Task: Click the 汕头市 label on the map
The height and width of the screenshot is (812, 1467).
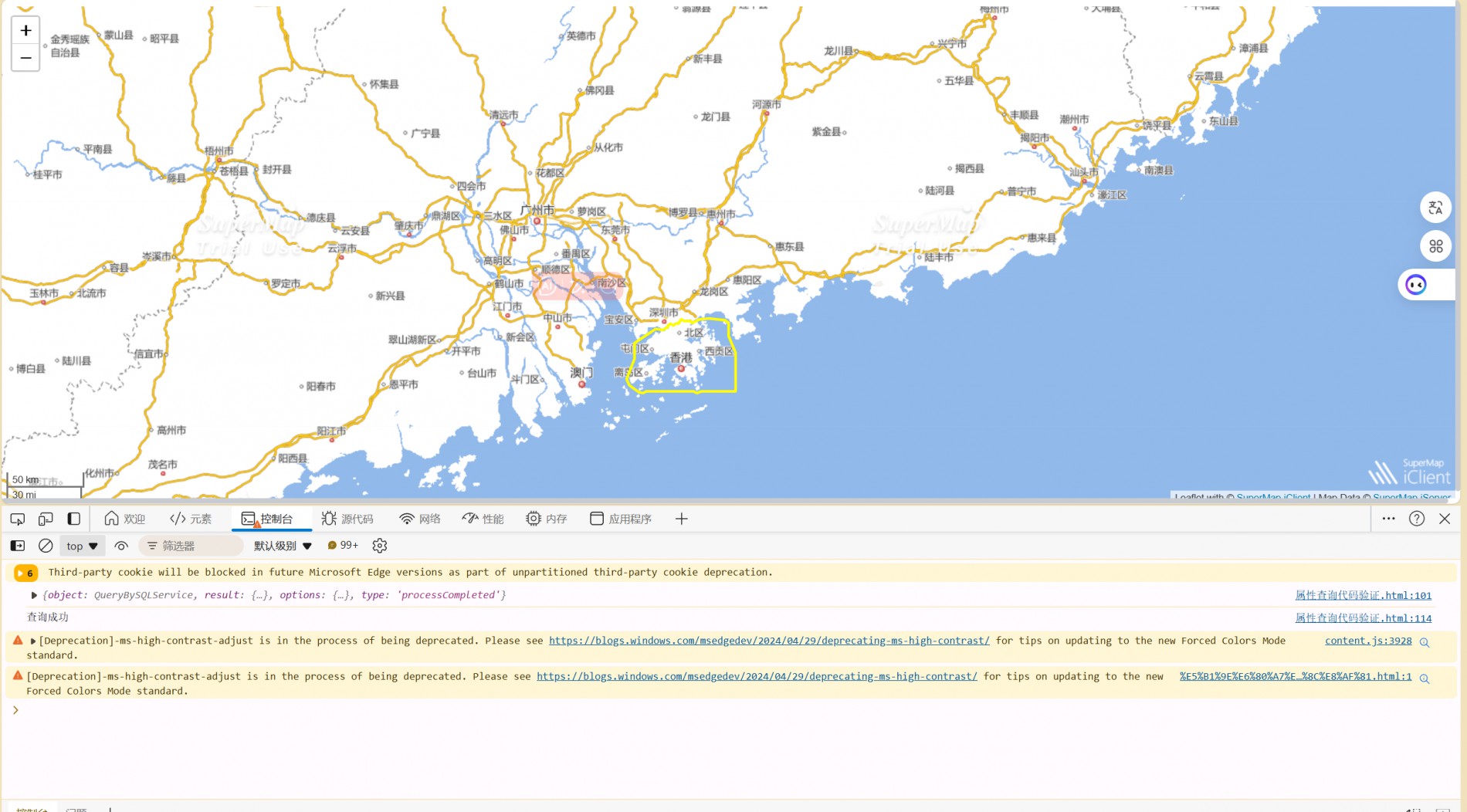Action: (1083, 172)
